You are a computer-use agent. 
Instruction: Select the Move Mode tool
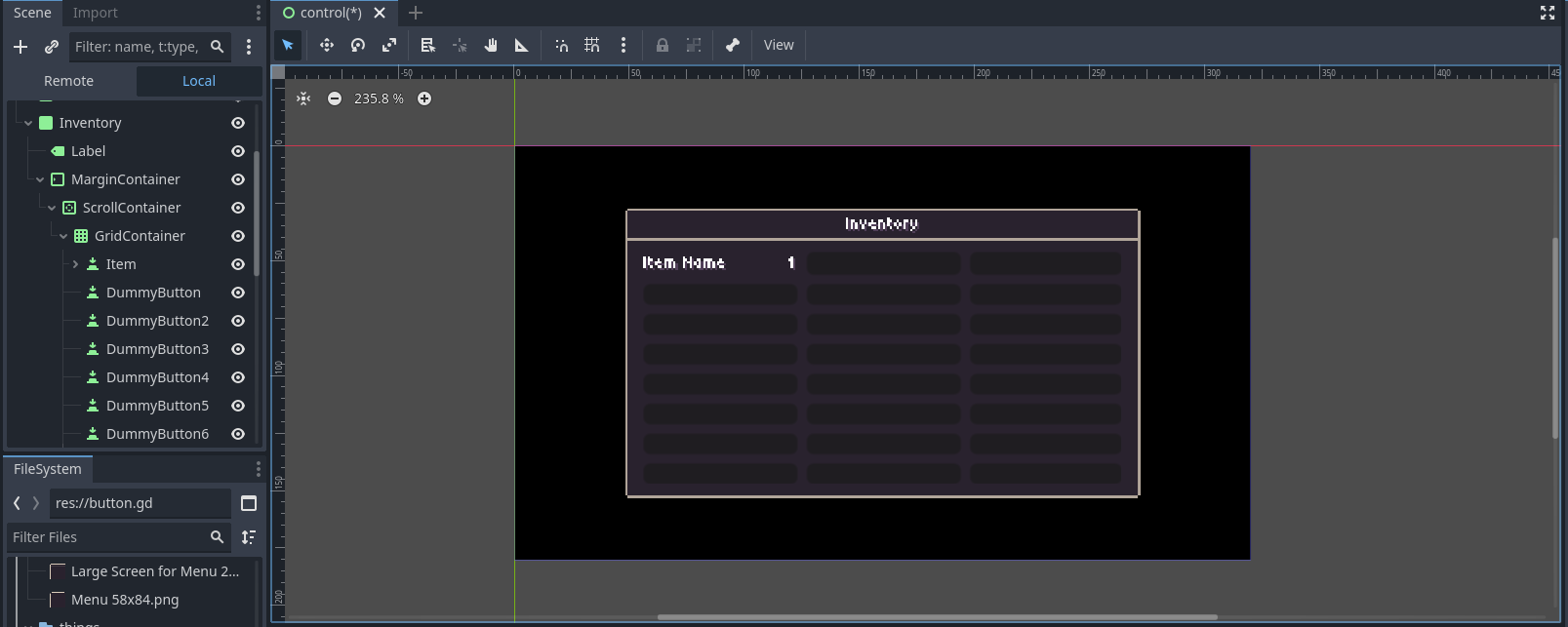coord(327,45)
